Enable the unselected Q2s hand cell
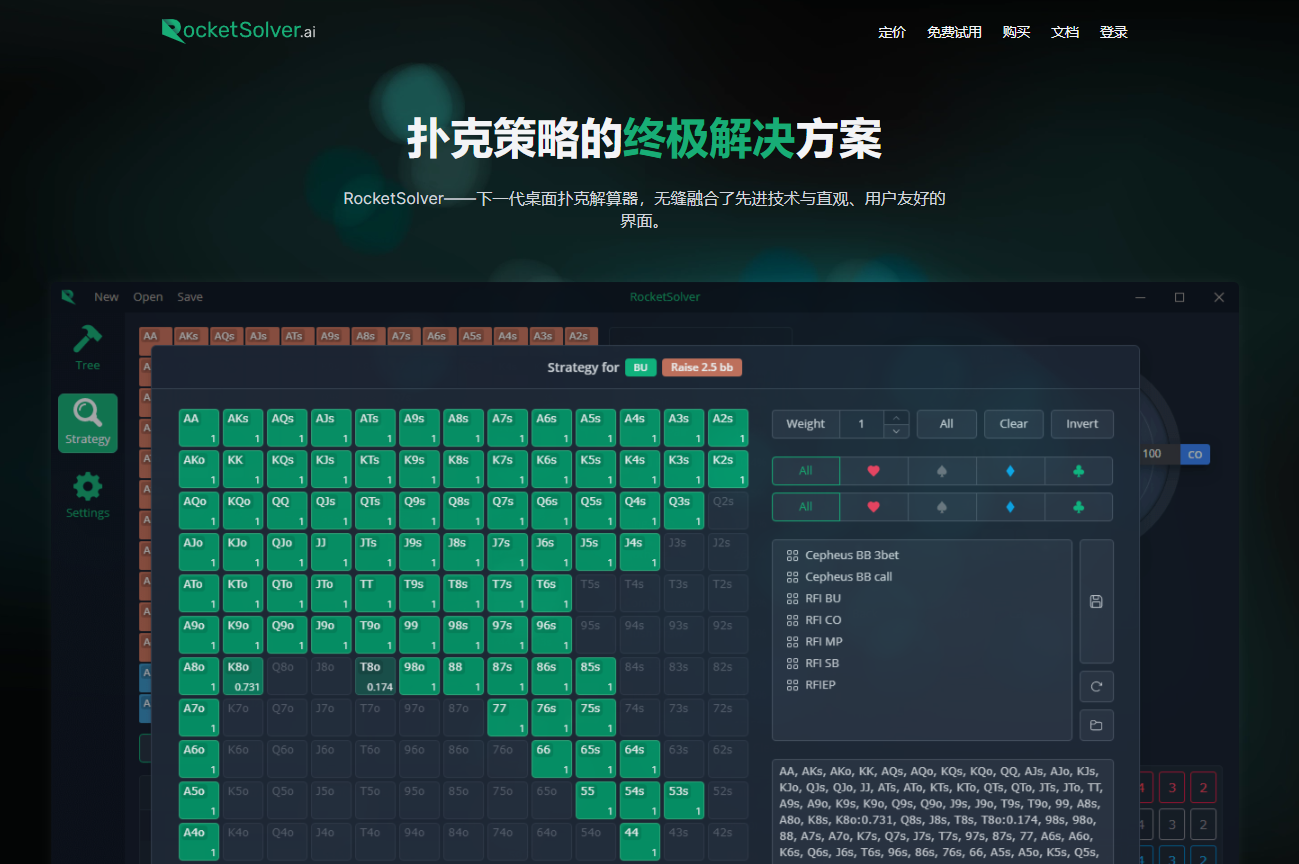 (x=728, y=511)
